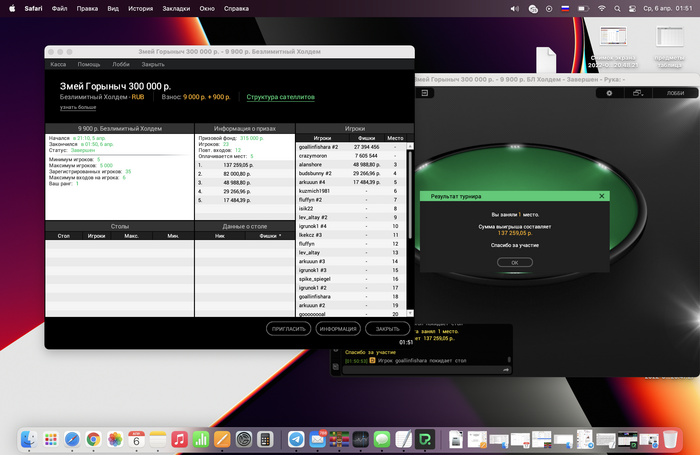
Task: Launch Google Chrome from the dock
Action: pos(94,440)
